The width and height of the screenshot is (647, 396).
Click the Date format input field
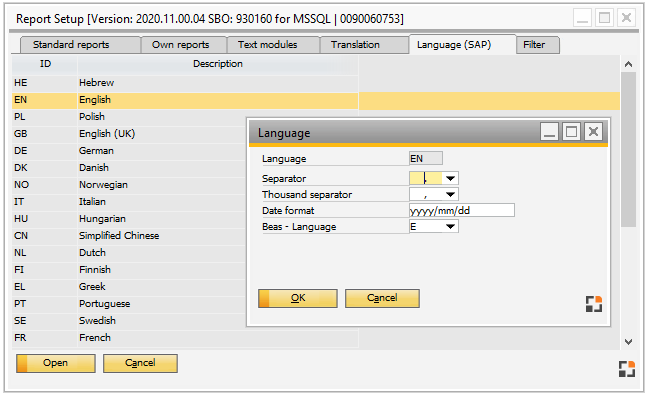coord(462,210)
